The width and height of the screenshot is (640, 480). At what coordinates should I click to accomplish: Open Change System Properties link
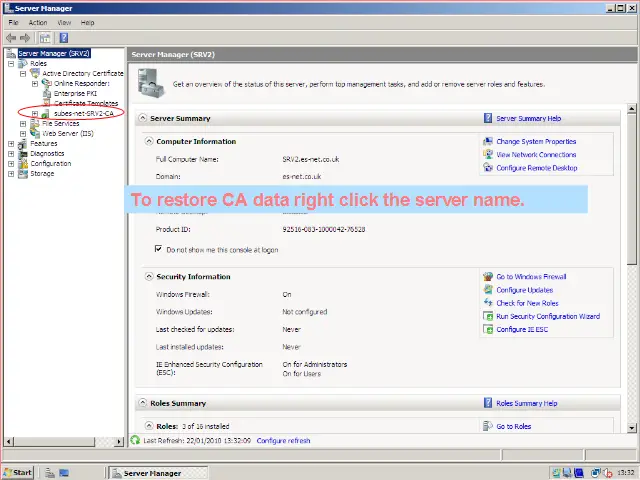tap(536, 142)
